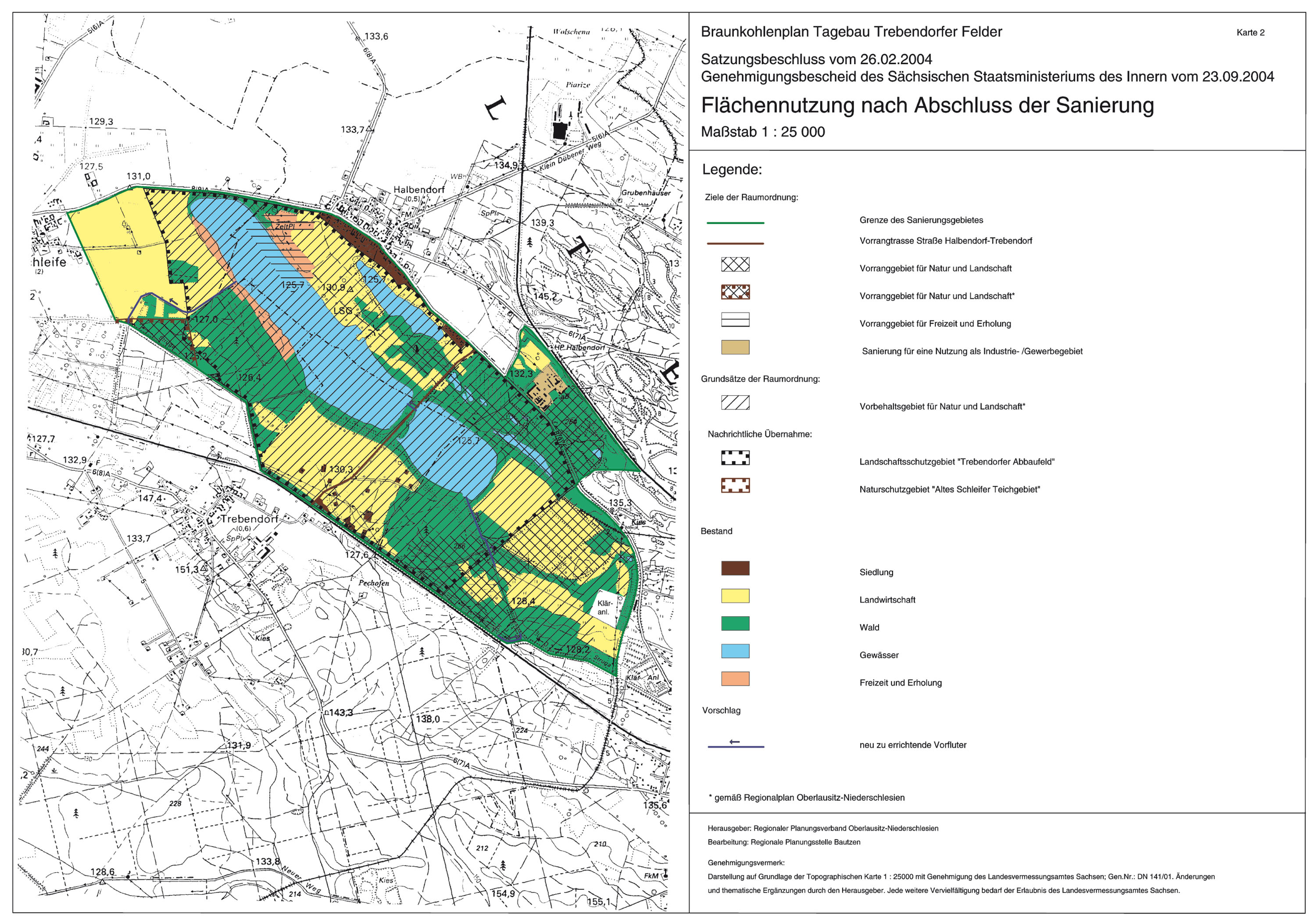This screenshot has width=1316, height=924.
Task: Click the orange Freizeit und Erholung swatch
Action: click(735, 679)
